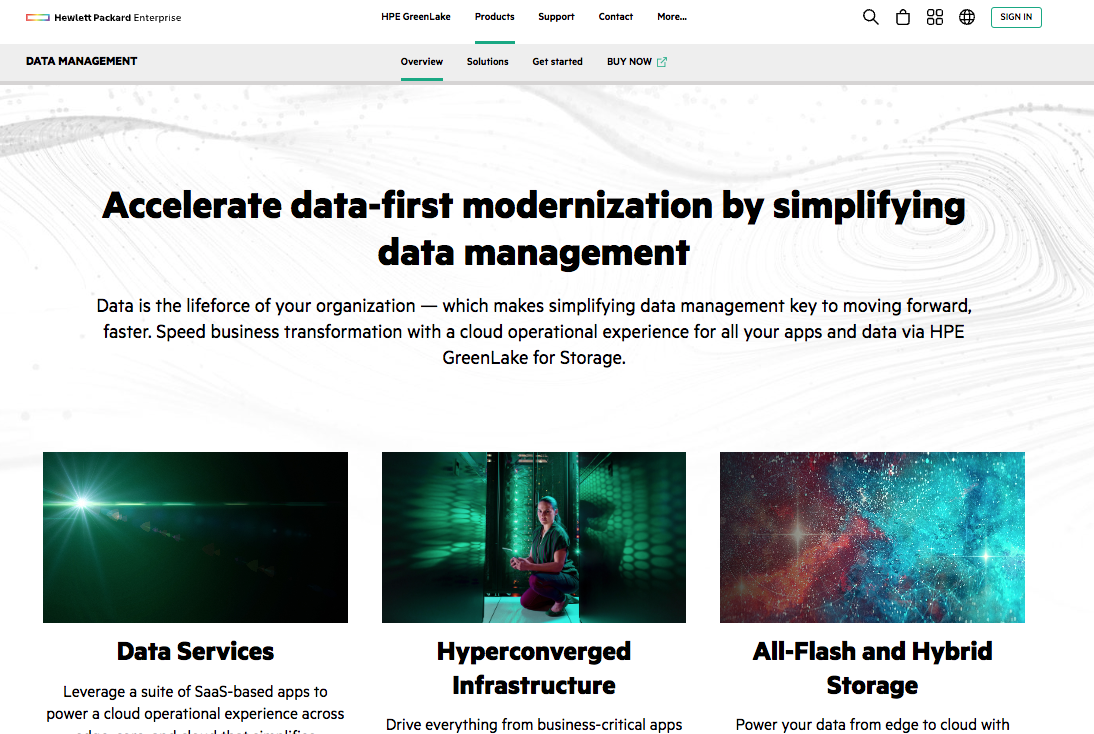This screenshot has height=734, width=1094.
Task: Click the search magnifier icon
Action: pyautogui.click(x=870, y=17)
